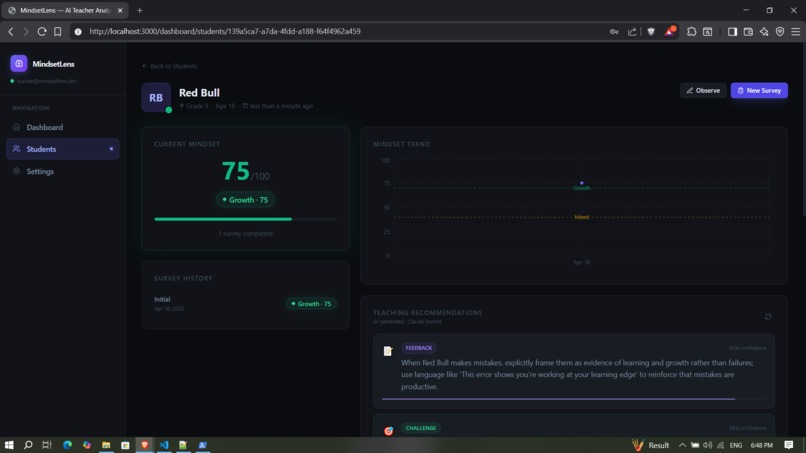Click the data point in Mindset Trend chart

click(581, 183)
